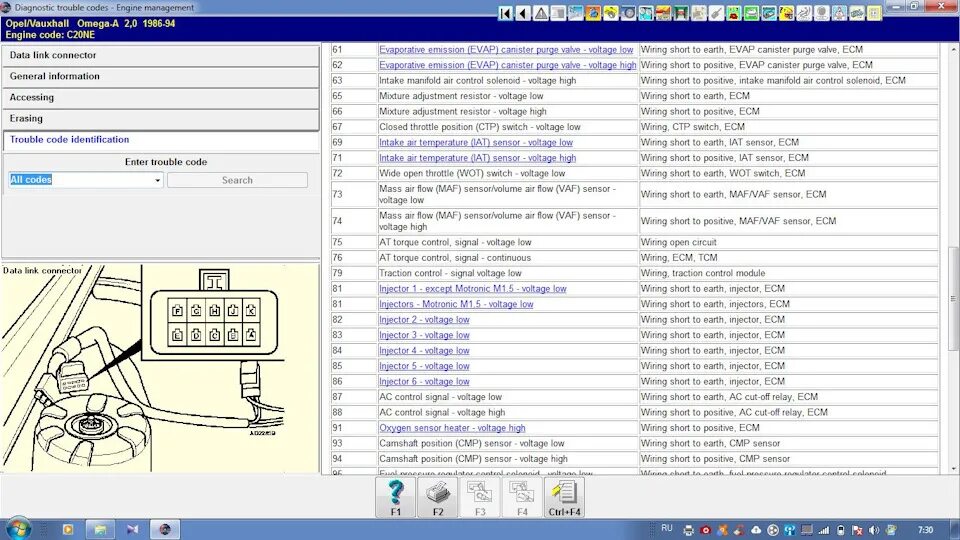Image resolution: width=960 pixels, height=540 pixels.
Task: Open Injector 3 - voltage low link
Action: coord(424,335)
